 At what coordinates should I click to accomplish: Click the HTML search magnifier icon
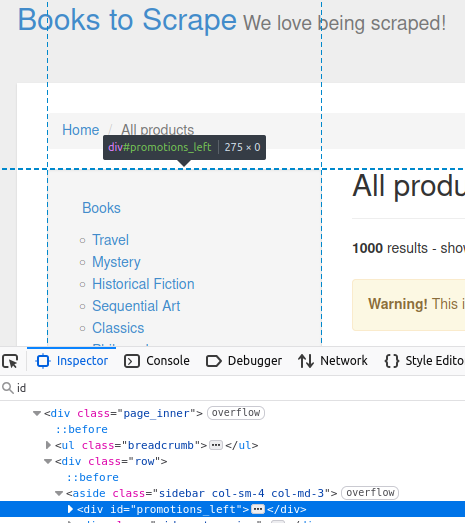(x=8, y=388)
